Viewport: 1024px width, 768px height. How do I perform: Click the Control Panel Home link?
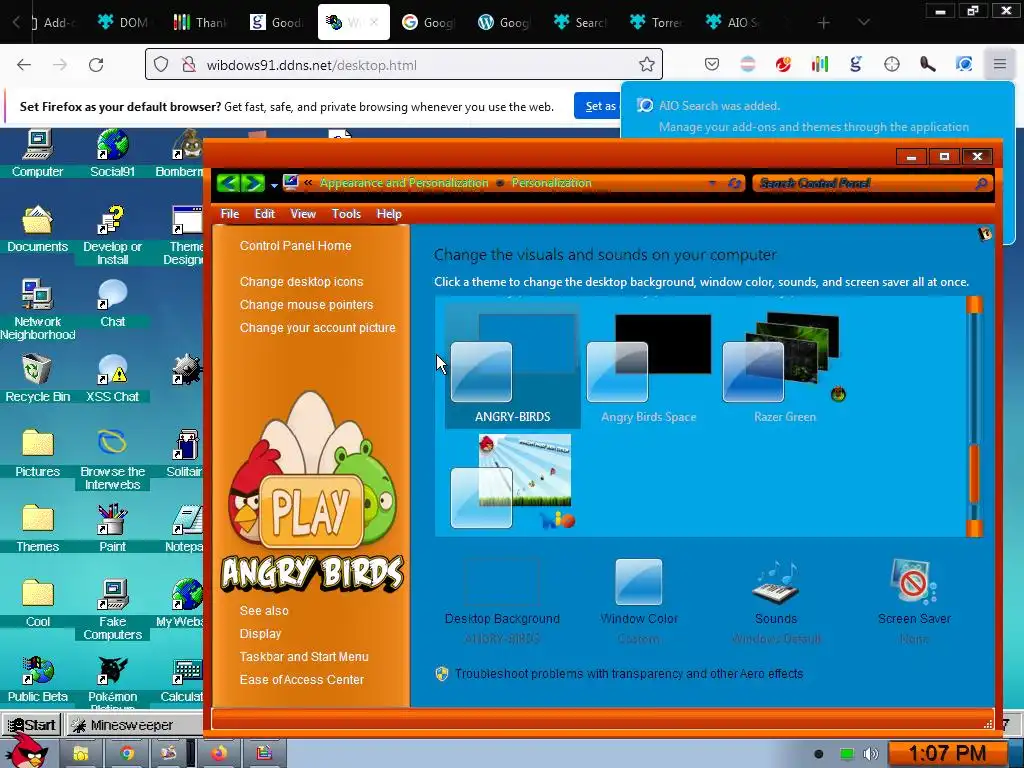click(x=295, y=246)
